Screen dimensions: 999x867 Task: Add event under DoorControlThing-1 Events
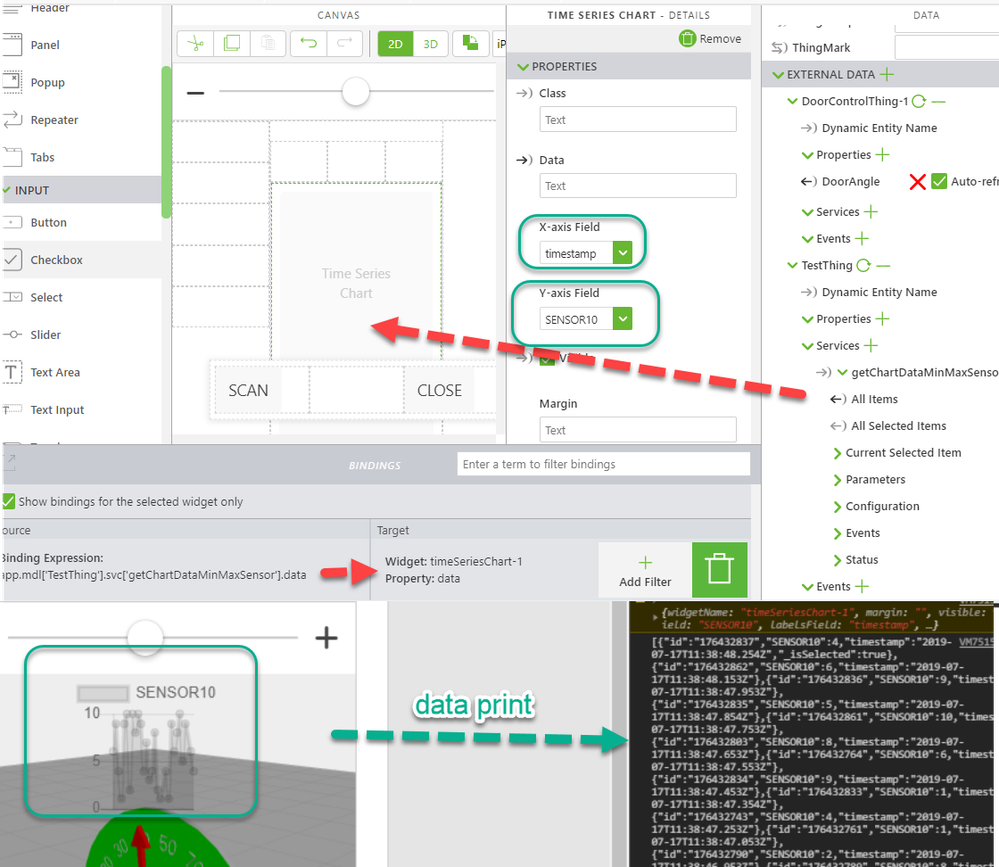(x=862, y=239)
